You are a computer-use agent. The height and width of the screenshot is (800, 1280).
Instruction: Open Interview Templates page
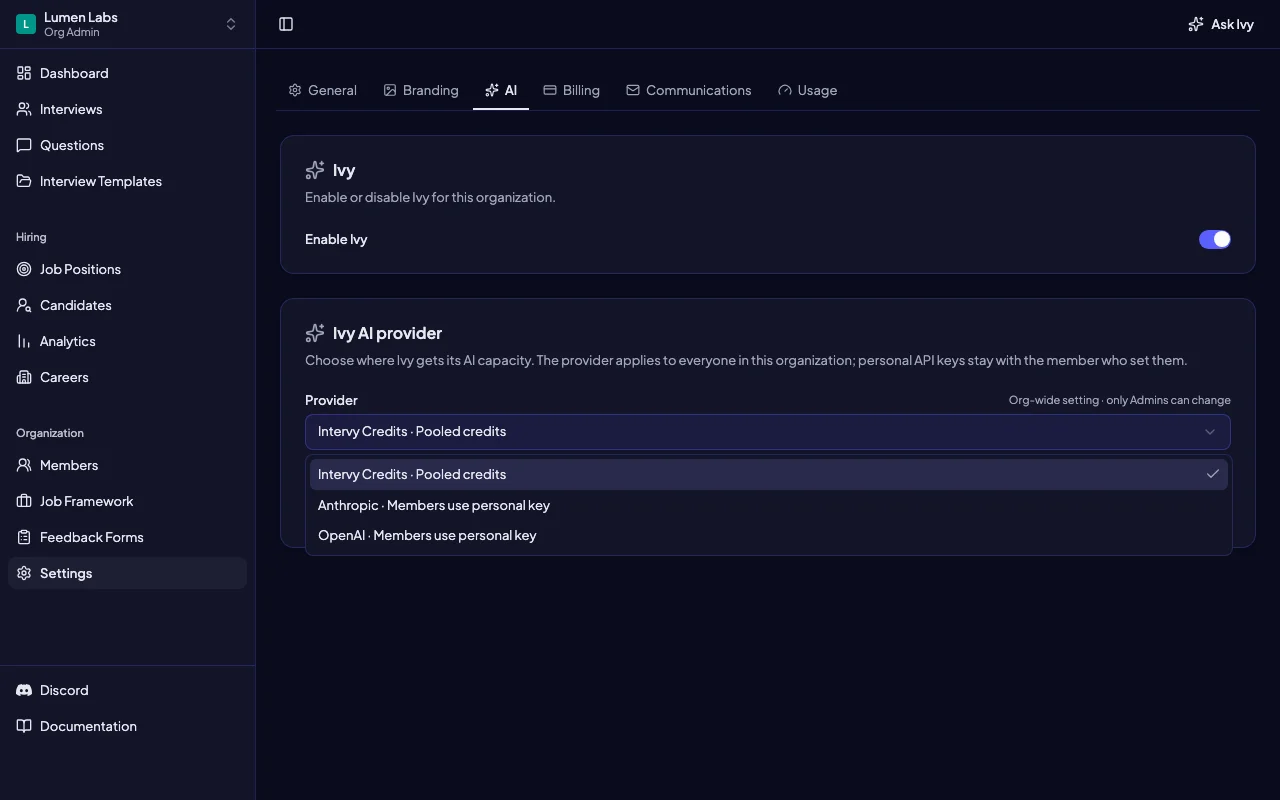(x=127, y=181)
